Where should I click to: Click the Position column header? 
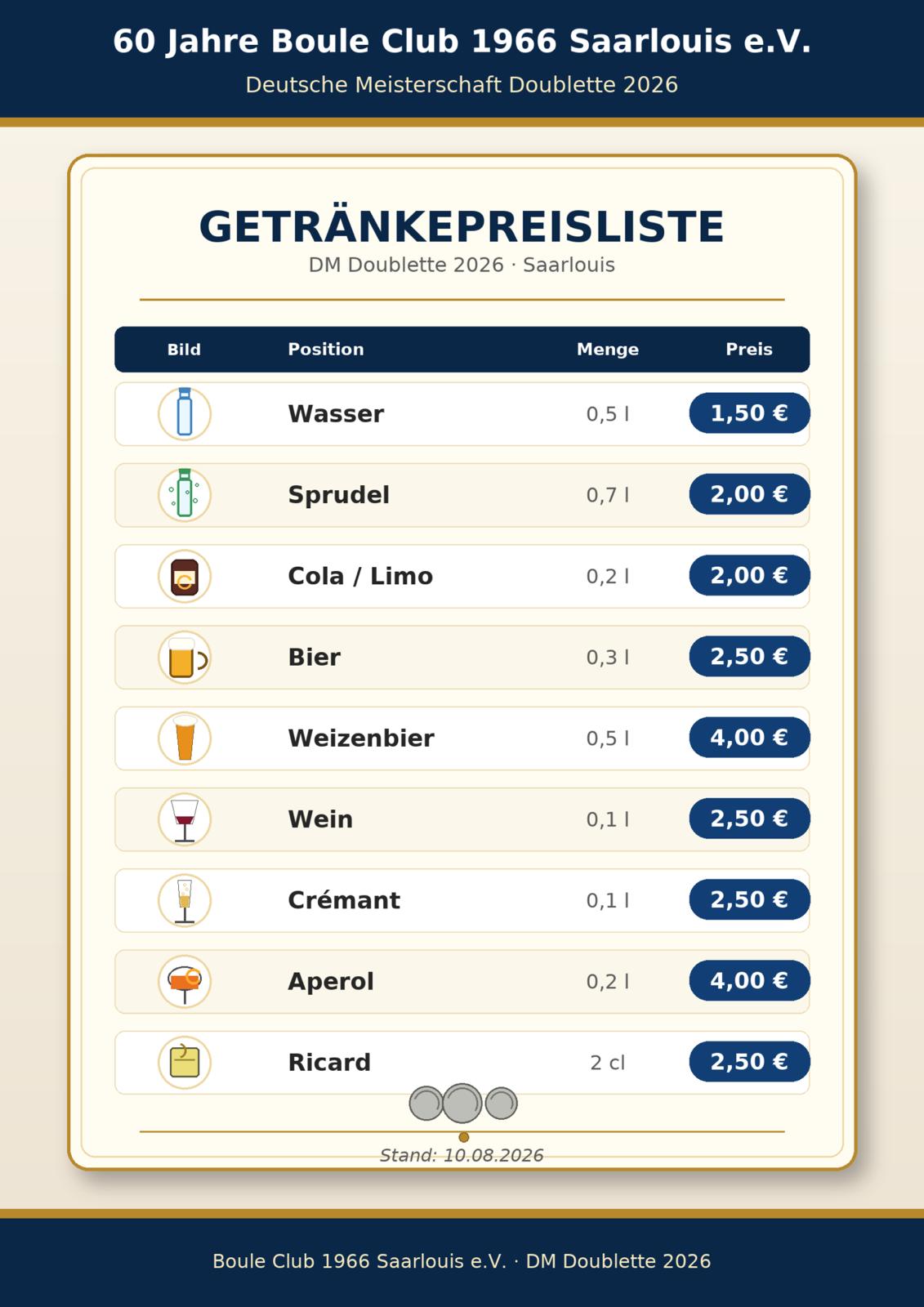click(x=326, y=350)
